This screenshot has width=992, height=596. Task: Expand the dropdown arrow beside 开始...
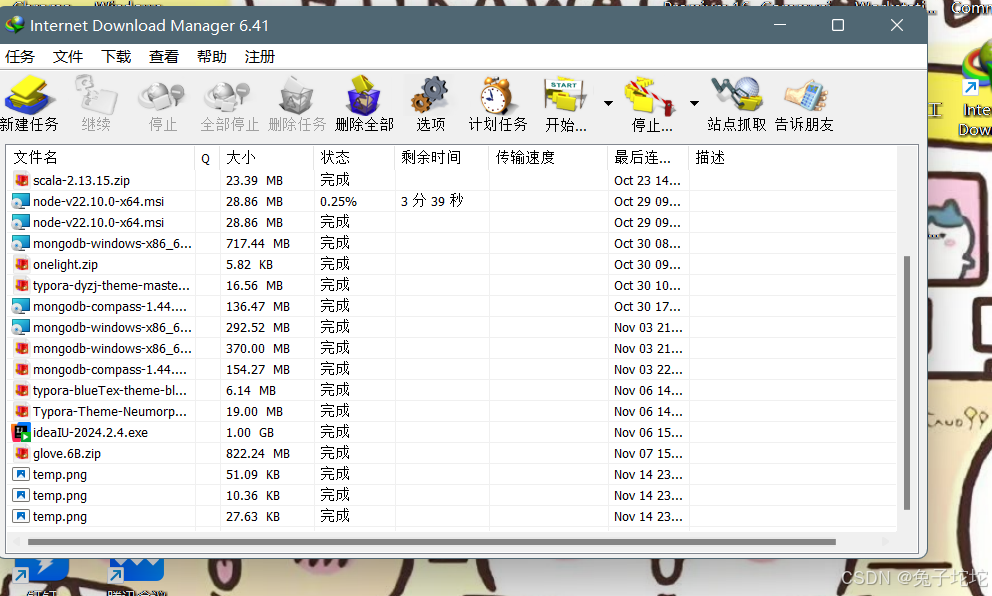click(x=608, y=103)
